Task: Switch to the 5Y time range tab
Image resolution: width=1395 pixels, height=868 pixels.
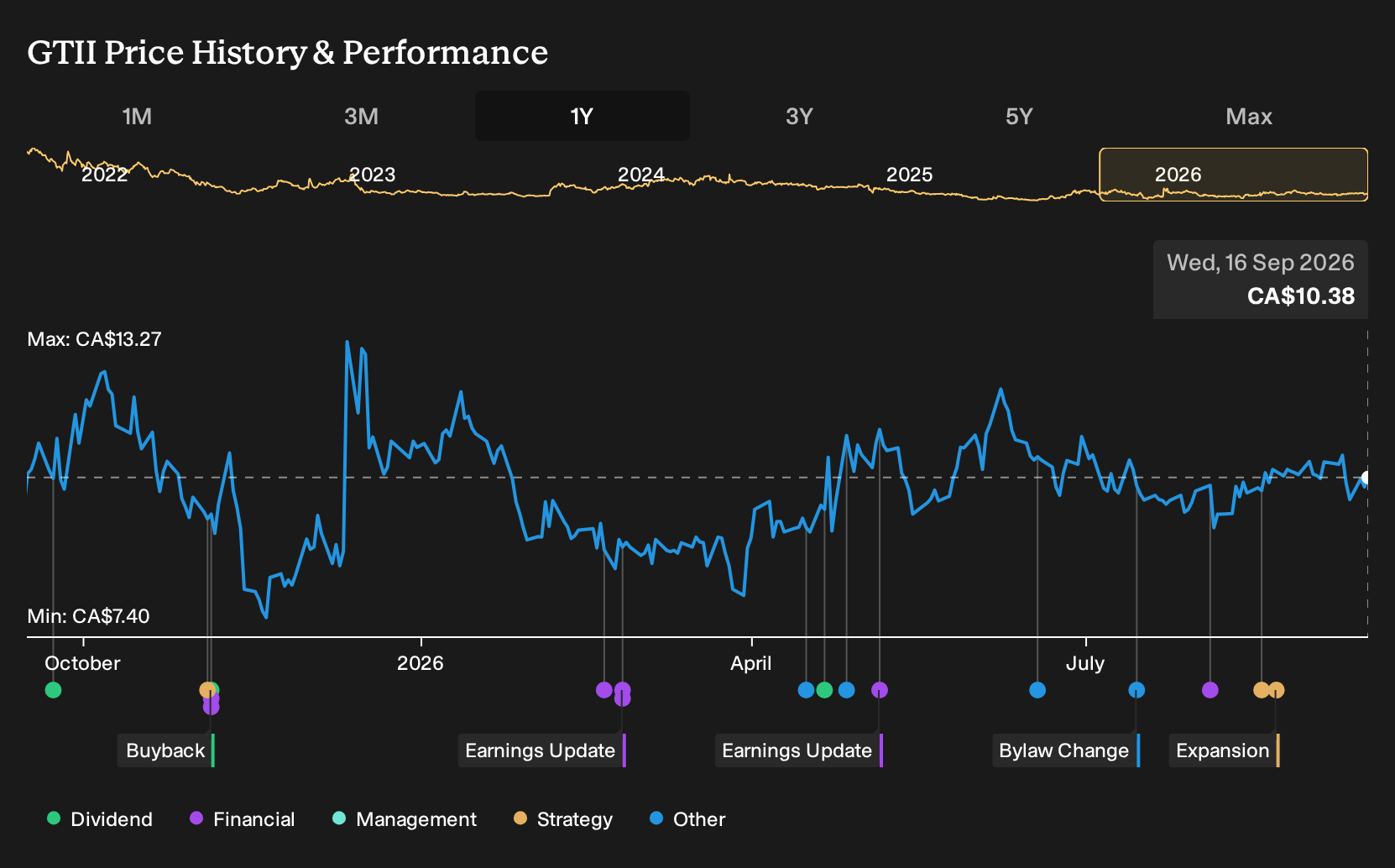Action: tap(1019, 116)
